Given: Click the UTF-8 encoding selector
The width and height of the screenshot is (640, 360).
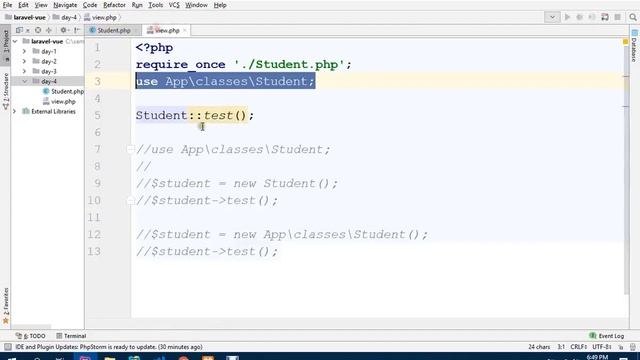Looking at the screenshot, I should [x=602, y=347].
